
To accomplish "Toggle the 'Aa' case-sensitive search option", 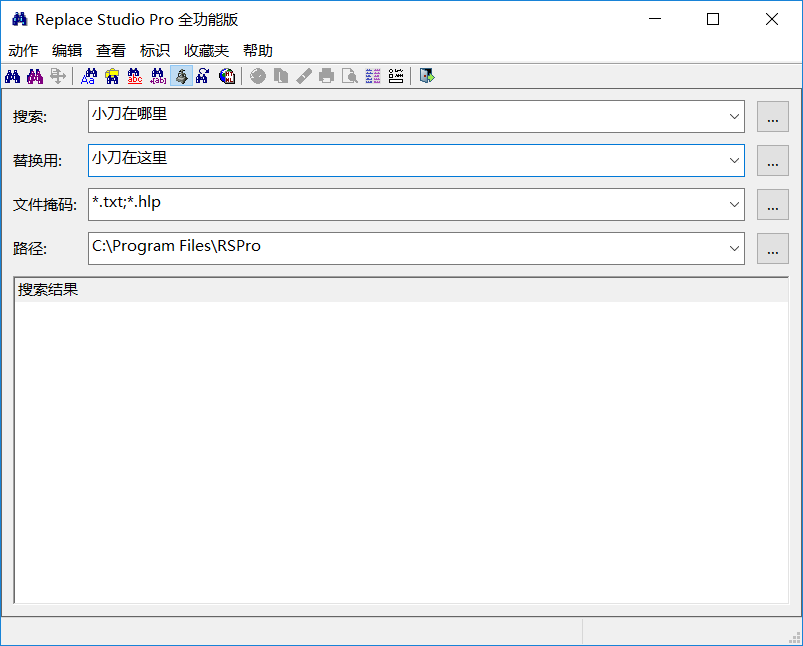I will click(90, 76).
